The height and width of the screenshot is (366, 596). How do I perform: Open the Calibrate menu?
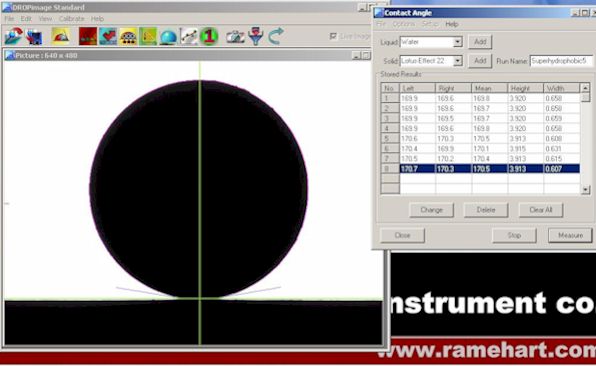click(x=71, y=19)
